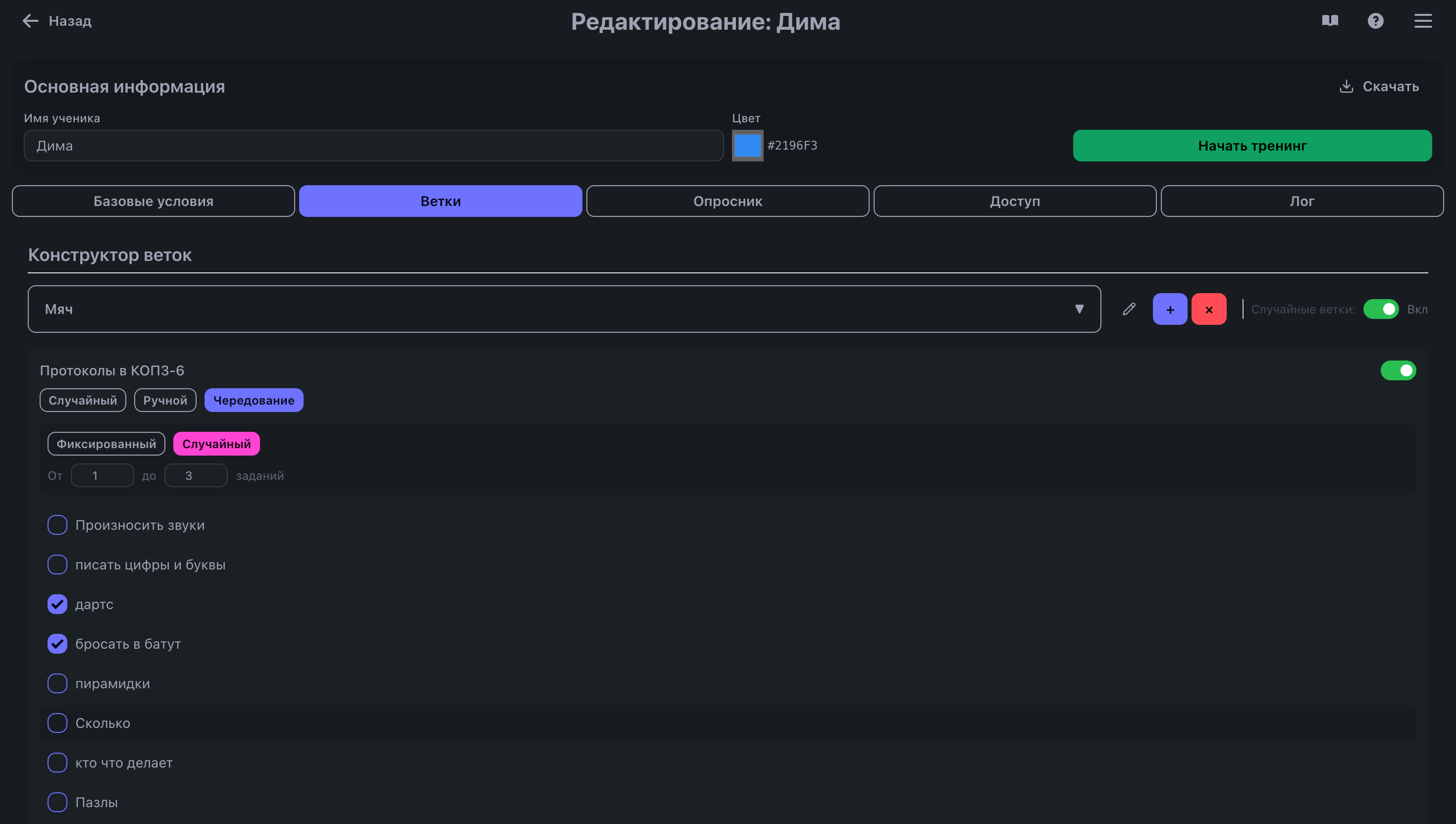Open the book guide icon
Image resolution: width=1456 pixels, height=824 pixels.
1330,21
